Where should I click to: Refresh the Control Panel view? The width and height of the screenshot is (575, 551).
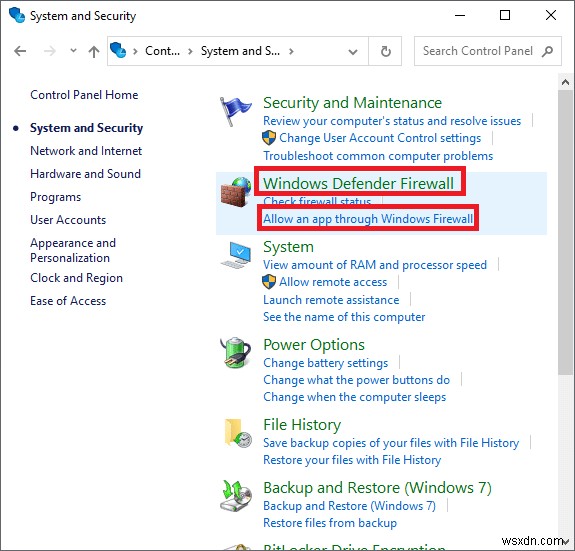[x=385, y=51]
